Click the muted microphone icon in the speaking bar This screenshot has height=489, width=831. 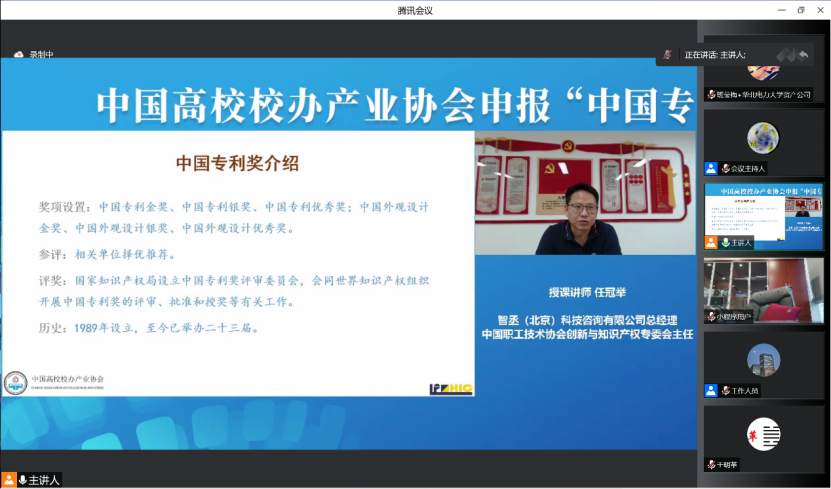tap(668, 55)
